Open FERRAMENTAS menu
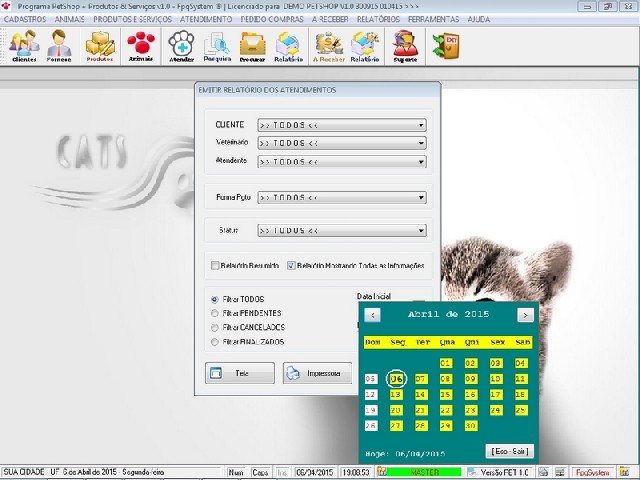The height and width of the screenshot is (480, 640). 433,19
